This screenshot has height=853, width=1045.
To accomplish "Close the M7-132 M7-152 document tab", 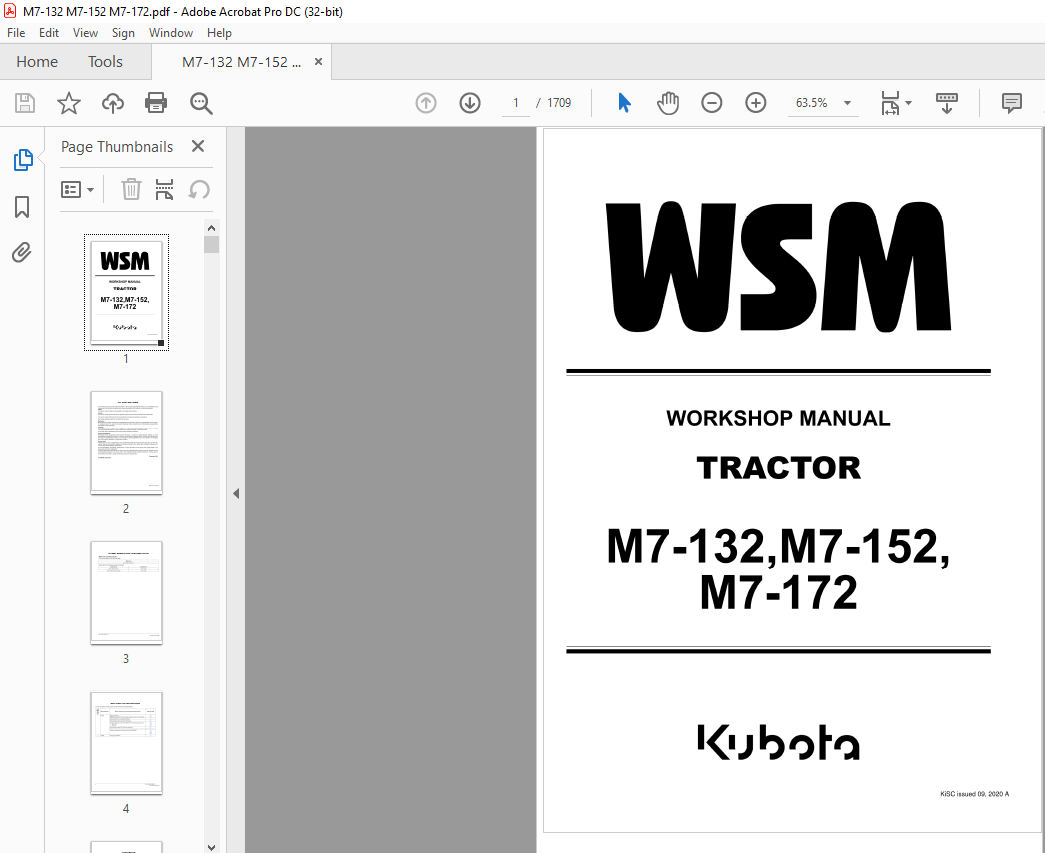I will 319,61.
